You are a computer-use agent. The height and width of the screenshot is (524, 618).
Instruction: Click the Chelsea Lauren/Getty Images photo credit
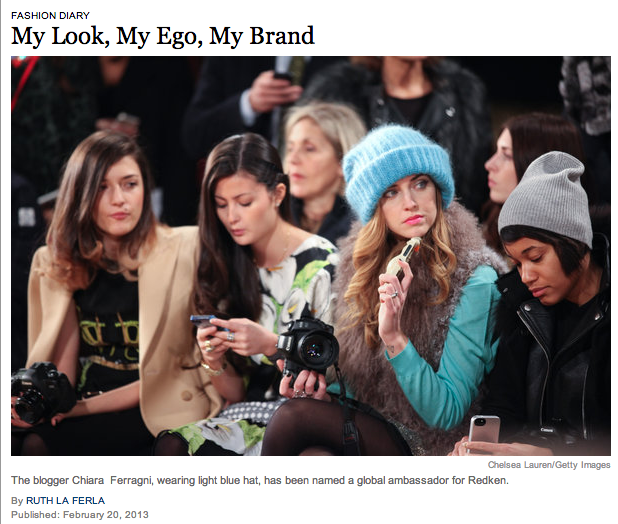[x=549, y=465]
